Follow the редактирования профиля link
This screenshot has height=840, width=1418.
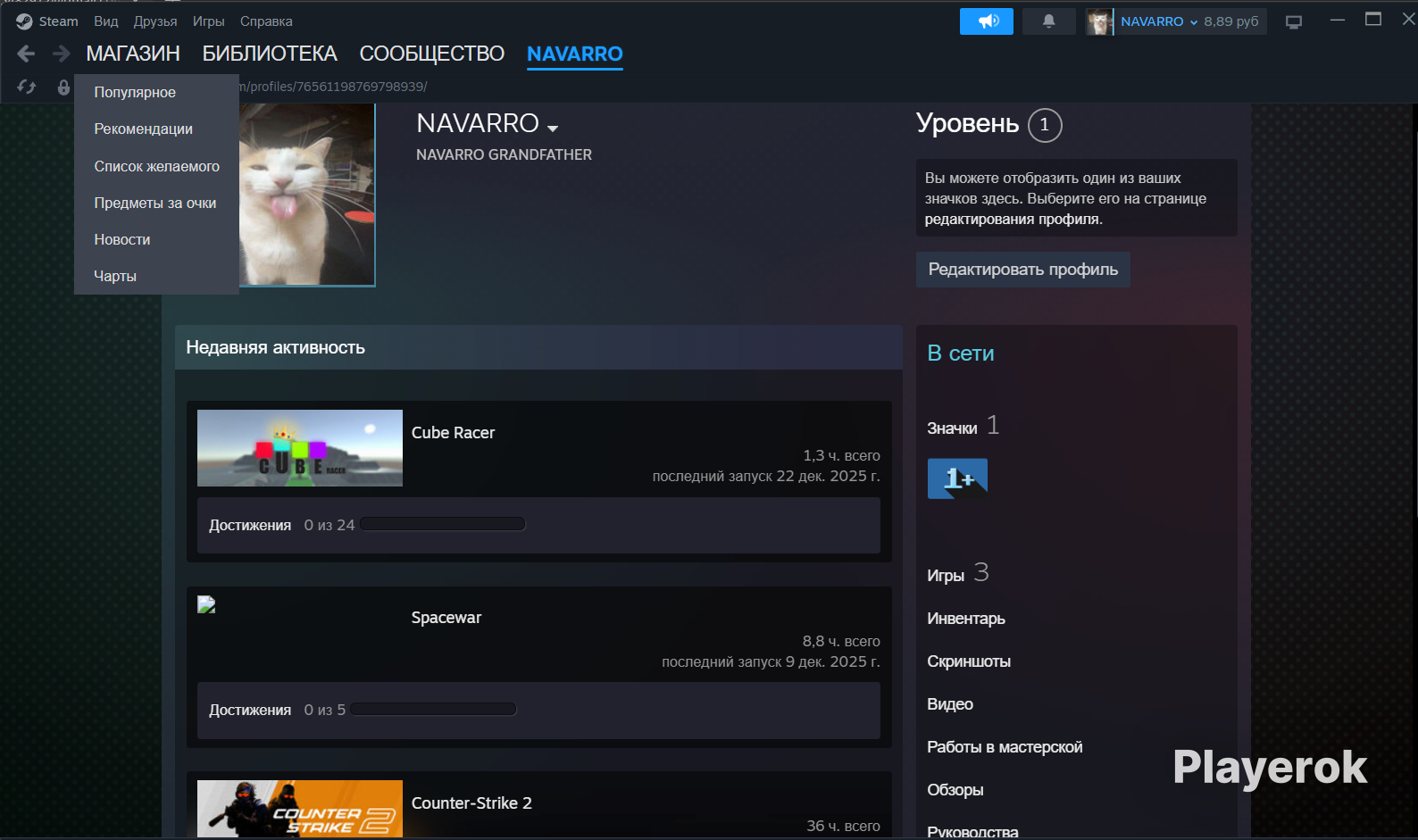click(1013, 220)
